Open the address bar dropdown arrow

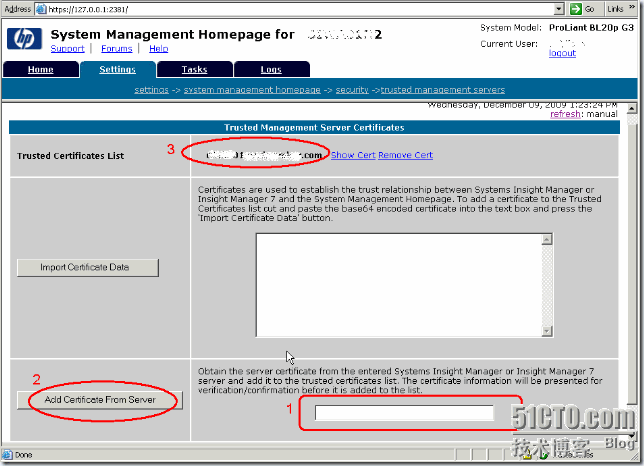point(559,9)
